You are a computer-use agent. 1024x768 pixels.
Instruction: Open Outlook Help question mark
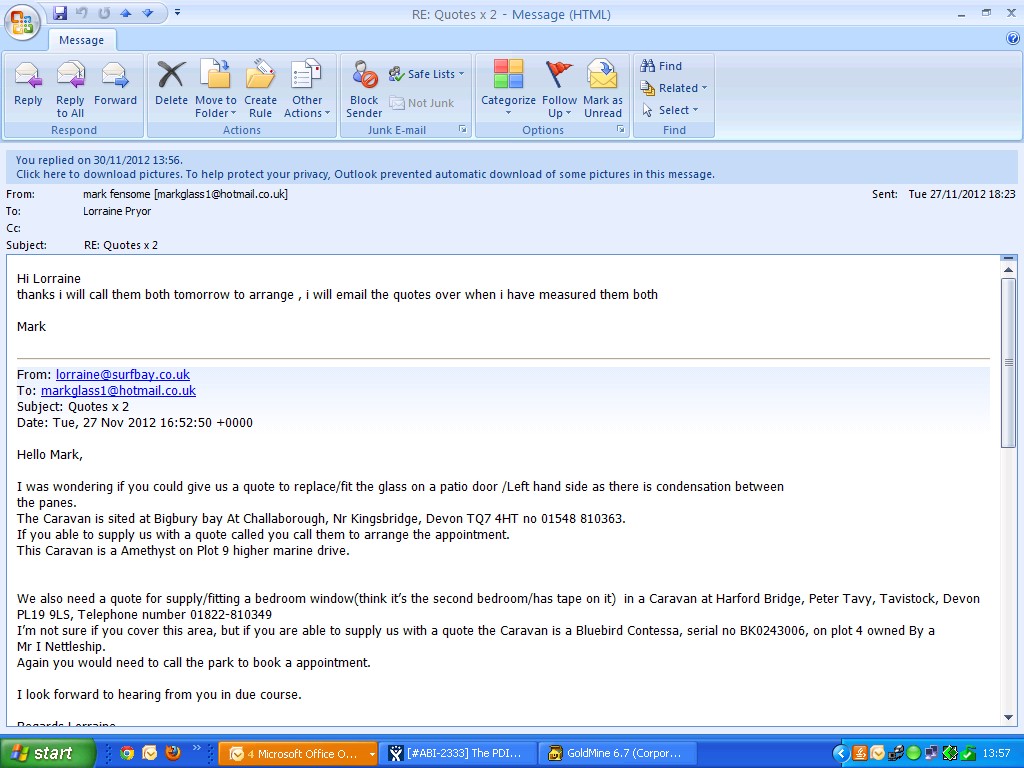tap(1013, 39)
